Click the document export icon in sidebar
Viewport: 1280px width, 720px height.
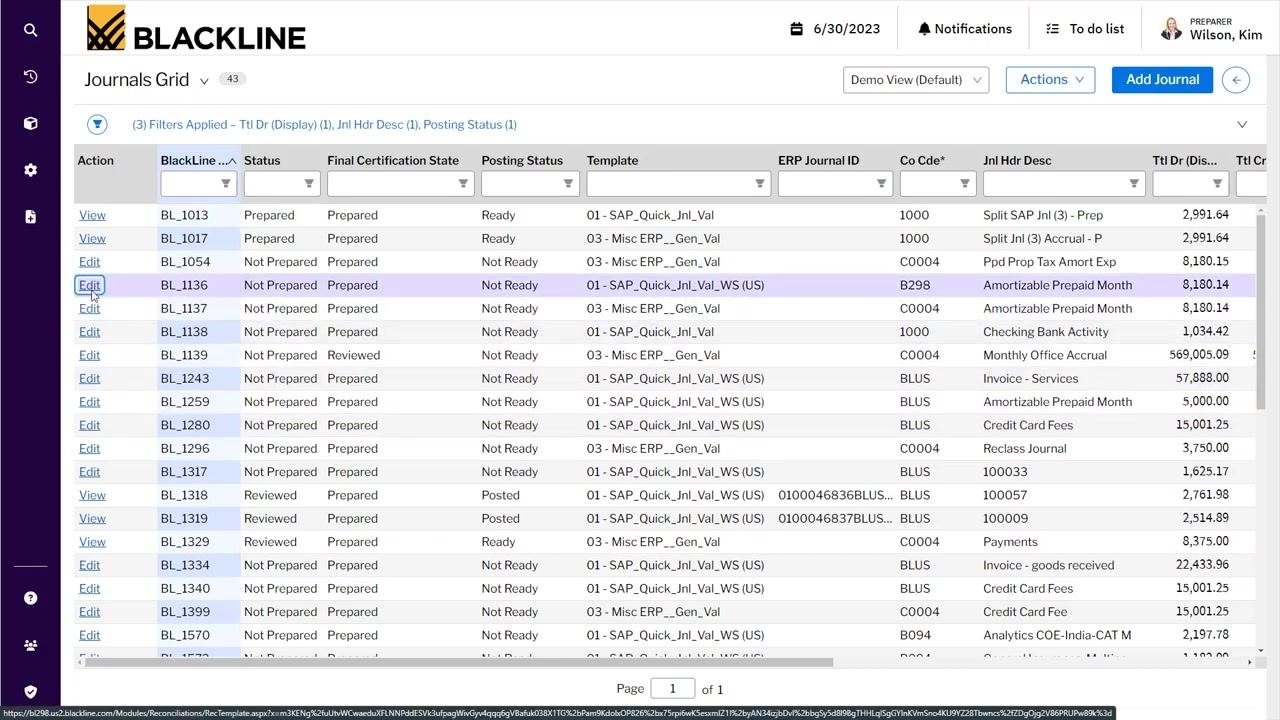30,216
